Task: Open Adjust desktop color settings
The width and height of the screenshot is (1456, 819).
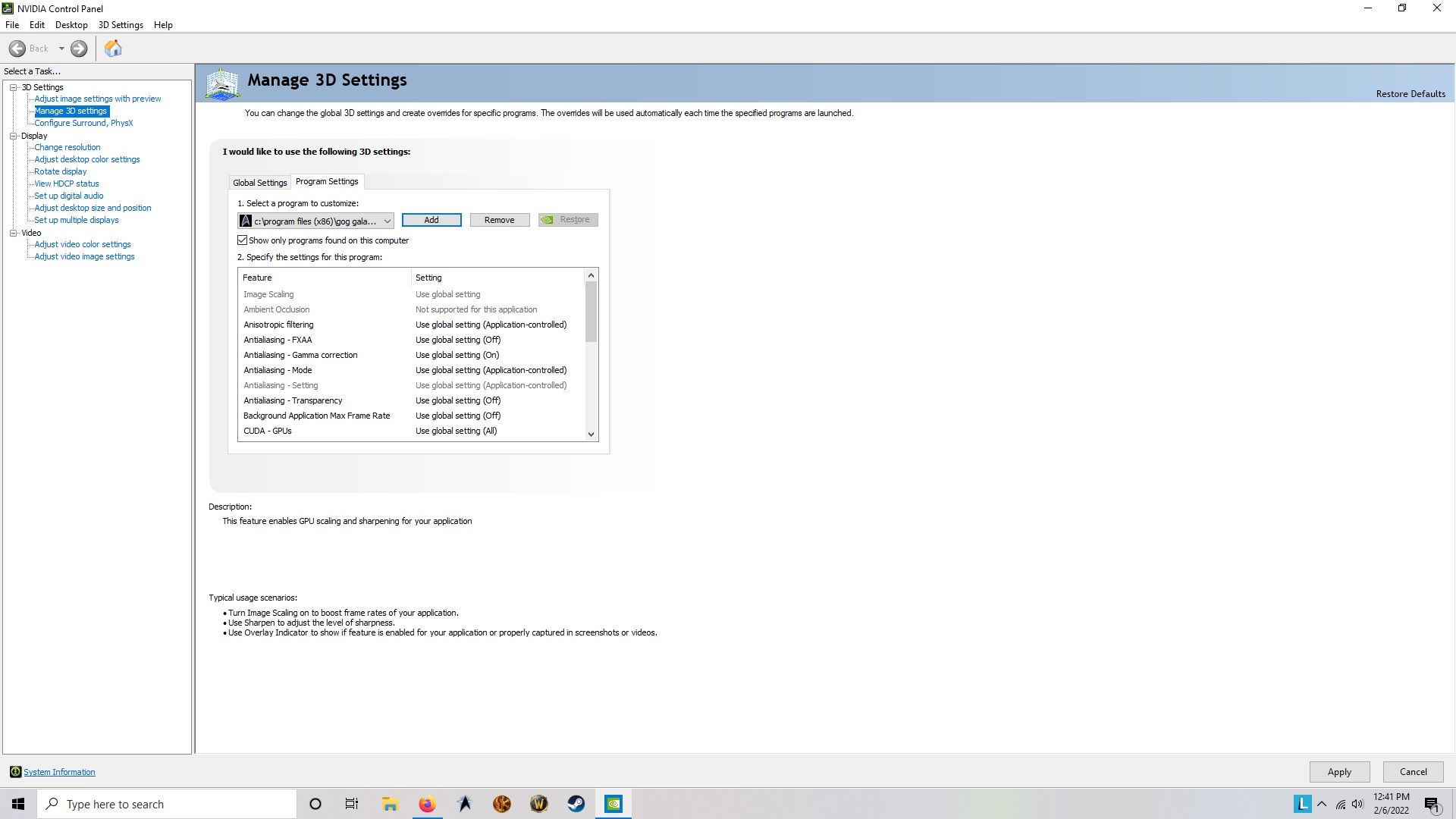Action: point(87,159)
